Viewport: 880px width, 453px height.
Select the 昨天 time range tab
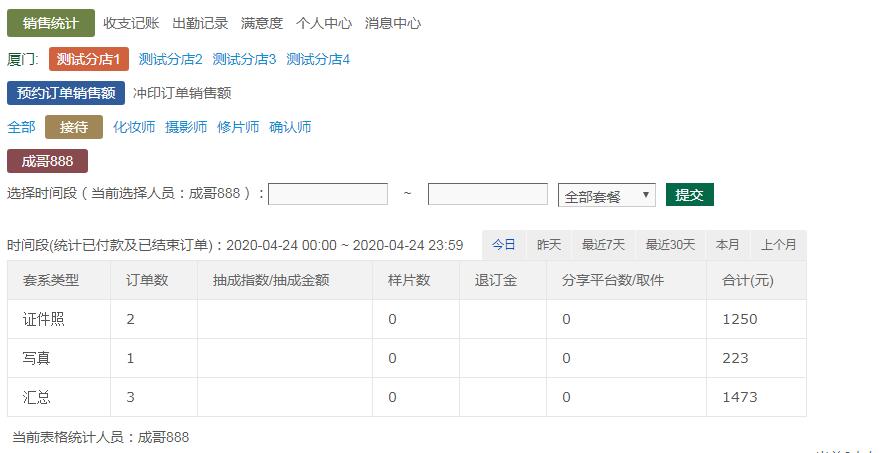[x=549, y=245]
